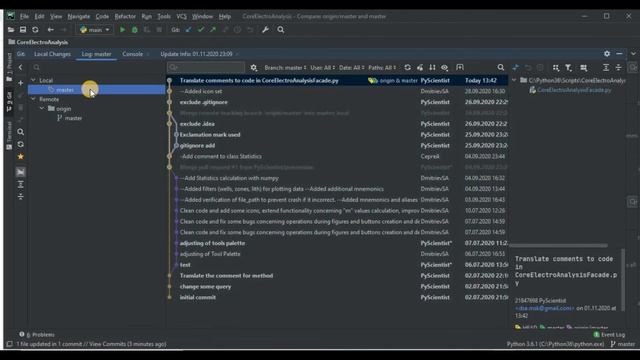Image resolution: width=640 pixels, height=360 pixels.
Task: Click the Open new Git log tab icon
Action: [x=460, y=68]
